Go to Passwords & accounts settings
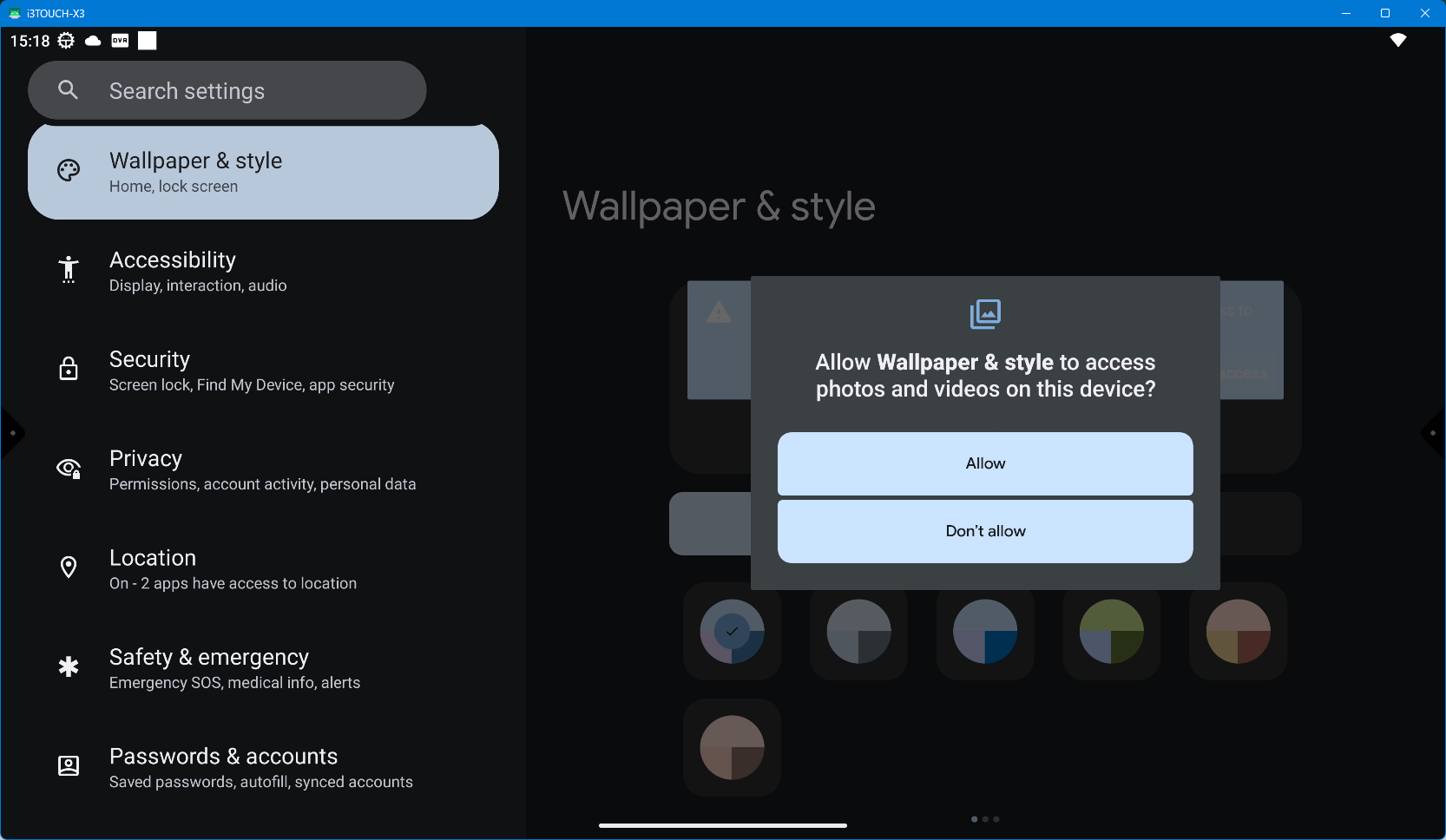This screenshot has width=1446, height=840. [x=260, y=768]
